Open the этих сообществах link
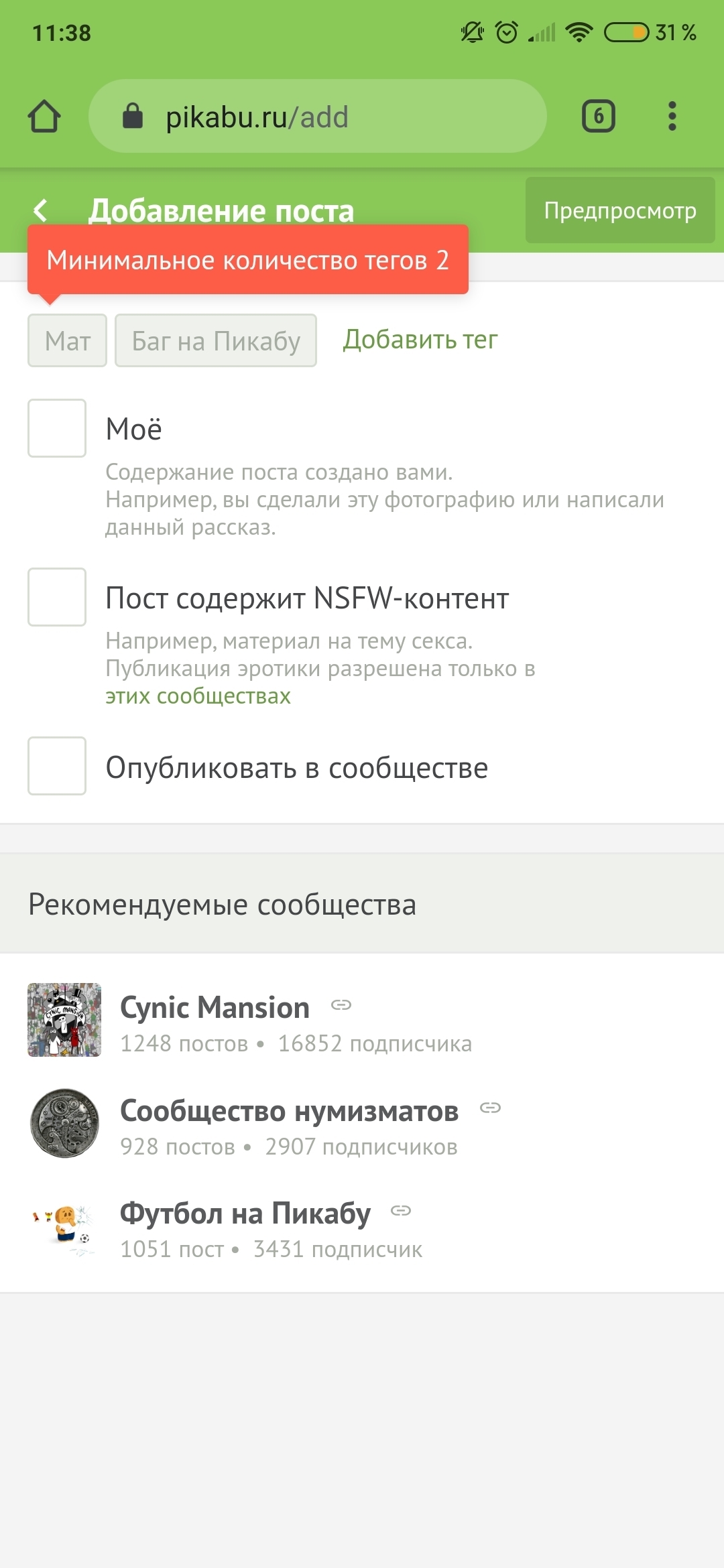 198,696
